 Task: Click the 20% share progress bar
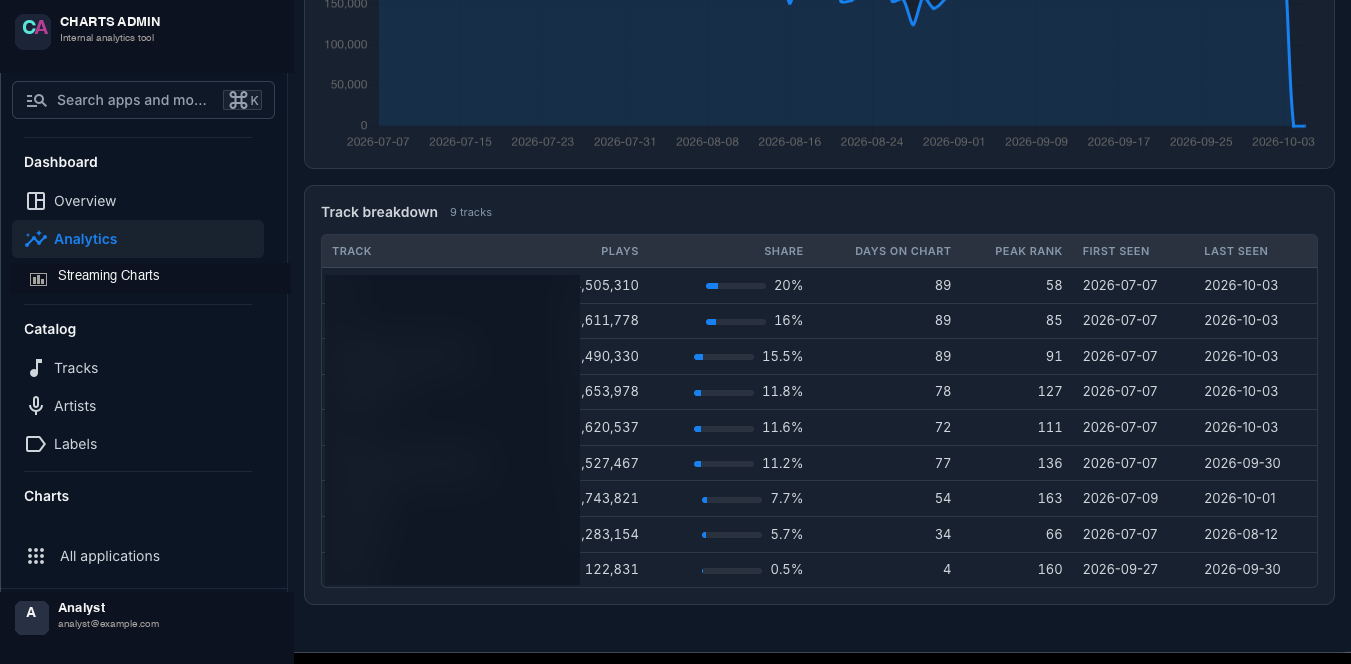pyautogui.click(x=736, y=286)
